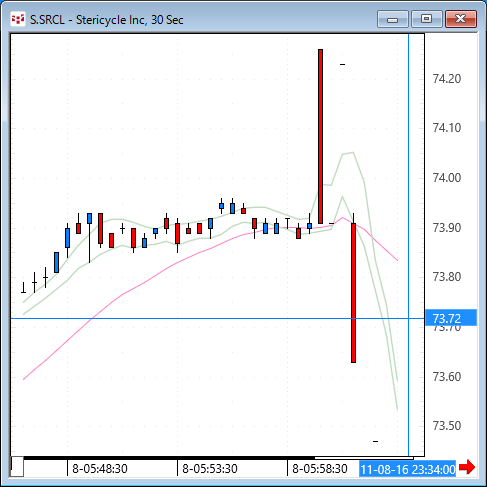Viewport: 487px width, 487px height.
Task: Click the highlighted 11-08-16 23:34:00 time label
Action: pos(407,469)
